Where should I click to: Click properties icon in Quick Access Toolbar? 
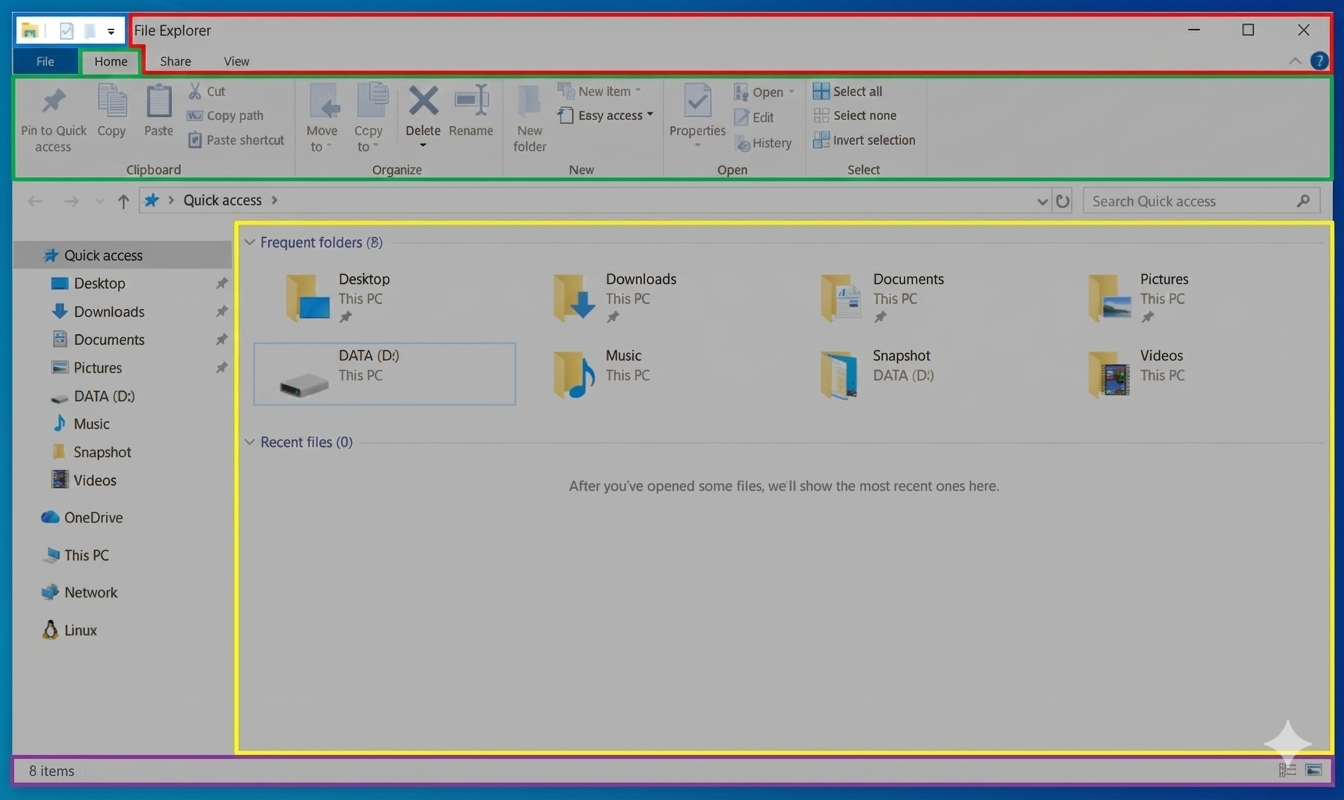pyautogui.click(x=66, y=31)
